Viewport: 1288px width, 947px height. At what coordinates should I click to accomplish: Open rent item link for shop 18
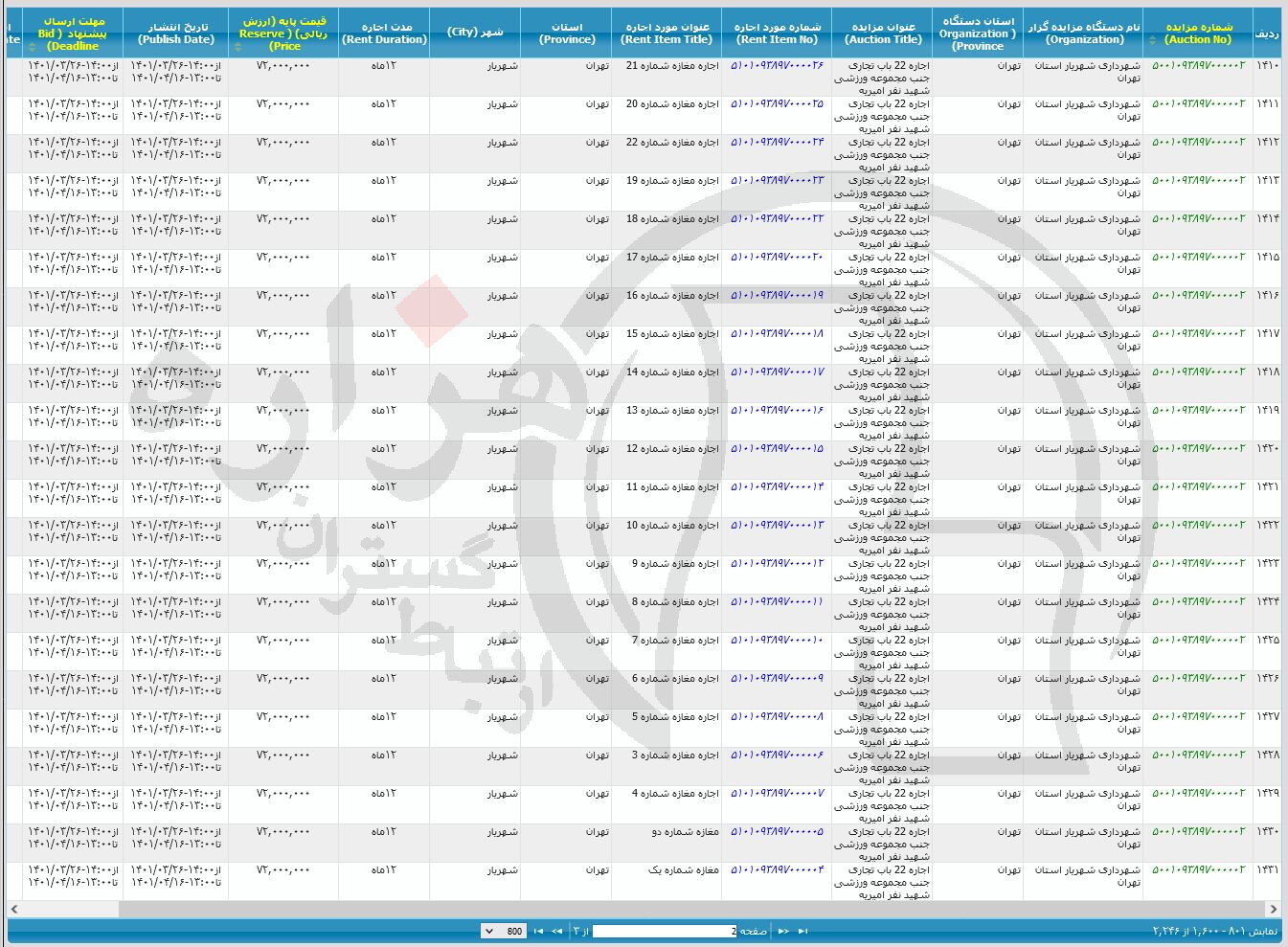[777, 219]
